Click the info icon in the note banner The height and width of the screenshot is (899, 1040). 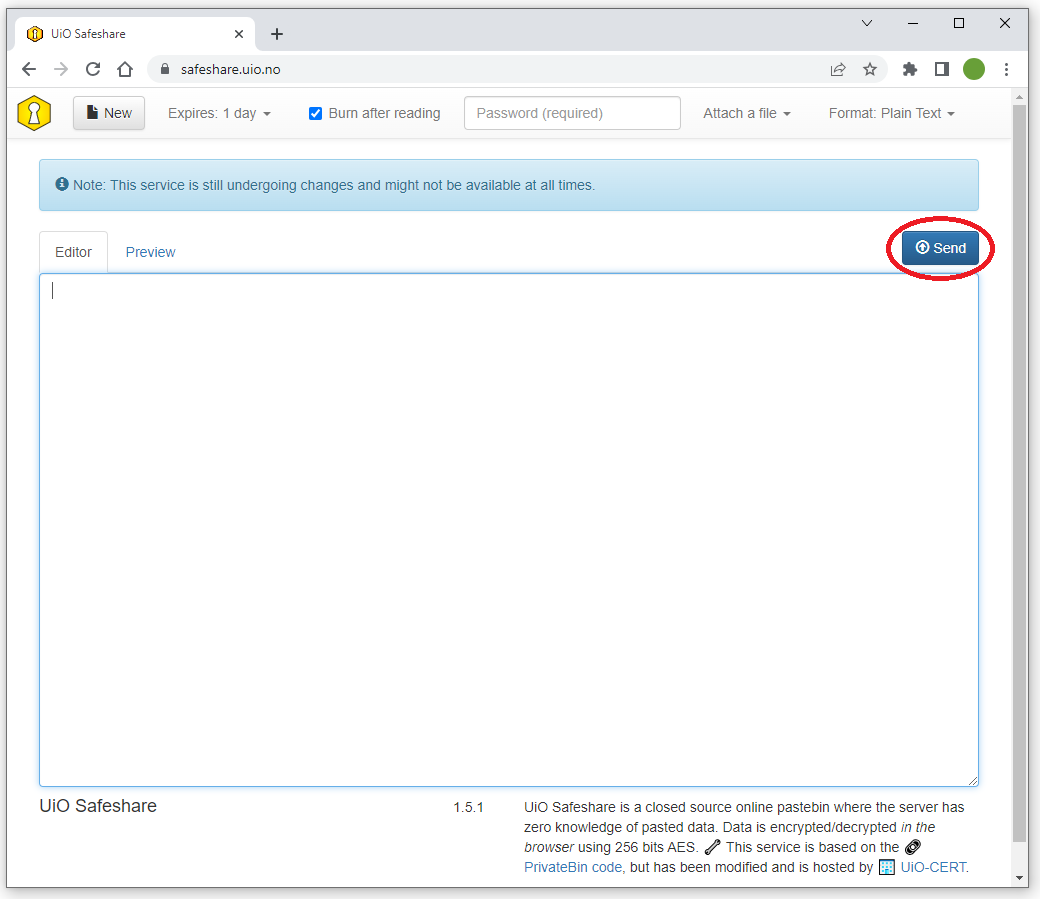[62, 184]
